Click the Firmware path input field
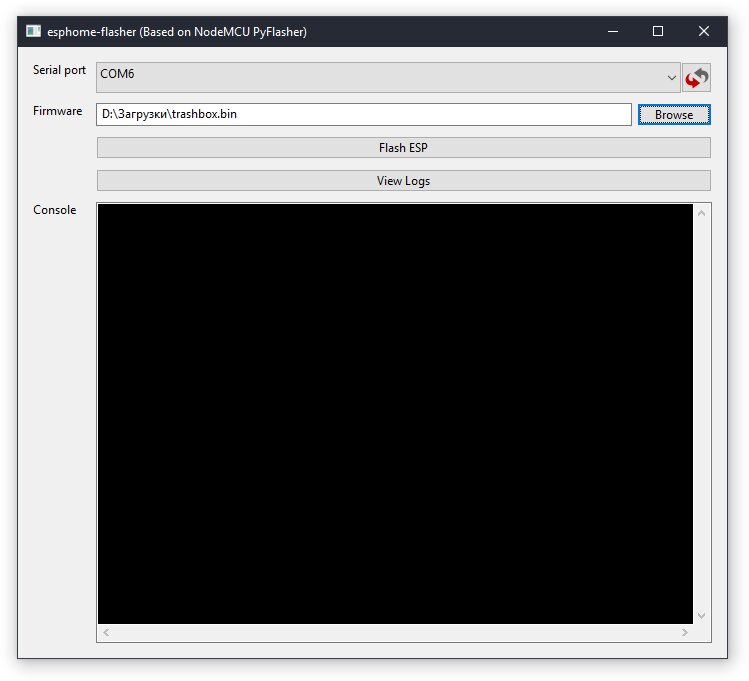 pos(364,115)
